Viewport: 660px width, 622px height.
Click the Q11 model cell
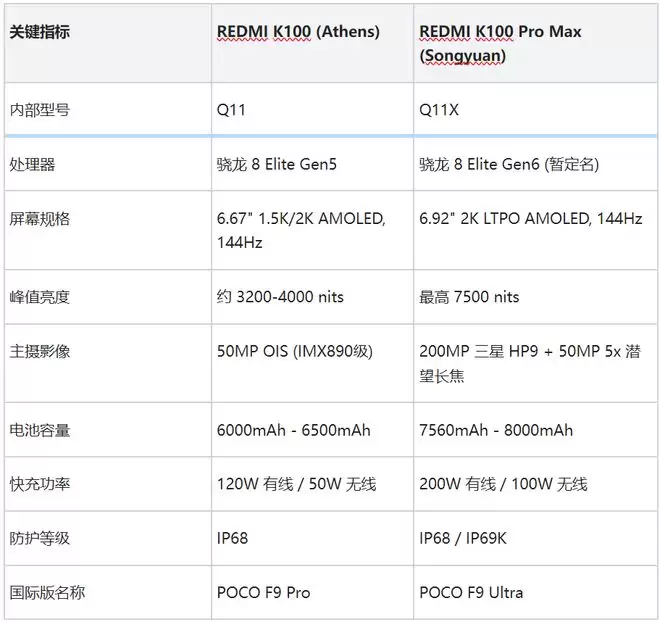tap(232, 111)
